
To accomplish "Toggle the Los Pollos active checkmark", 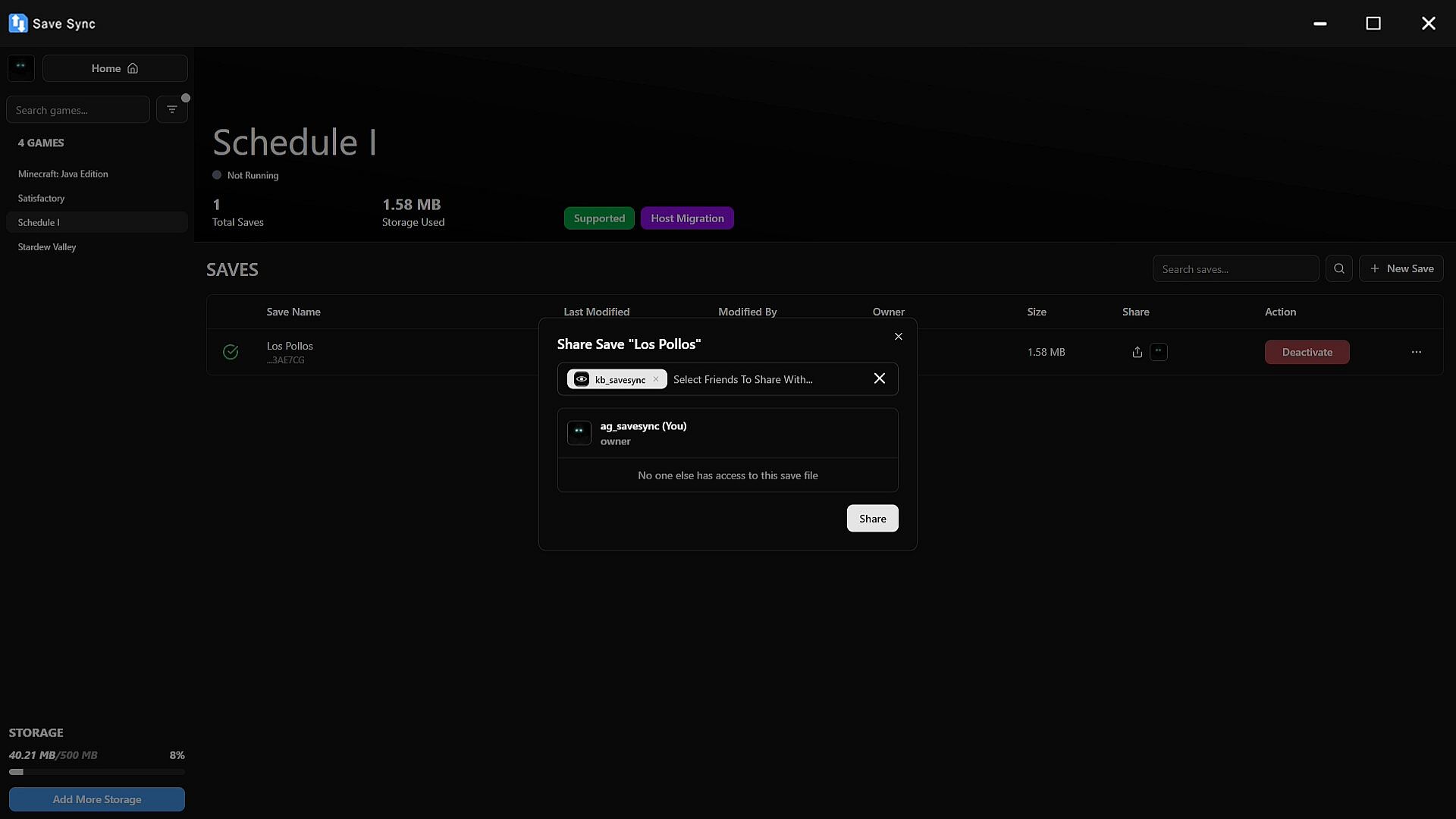I will (231, 352).
